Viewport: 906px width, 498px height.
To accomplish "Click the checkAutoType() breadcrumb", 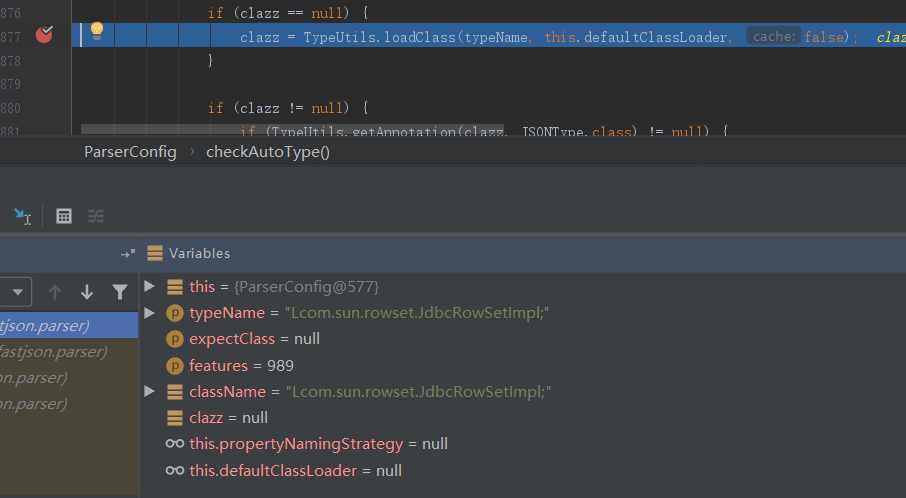I will pos(267,152).
